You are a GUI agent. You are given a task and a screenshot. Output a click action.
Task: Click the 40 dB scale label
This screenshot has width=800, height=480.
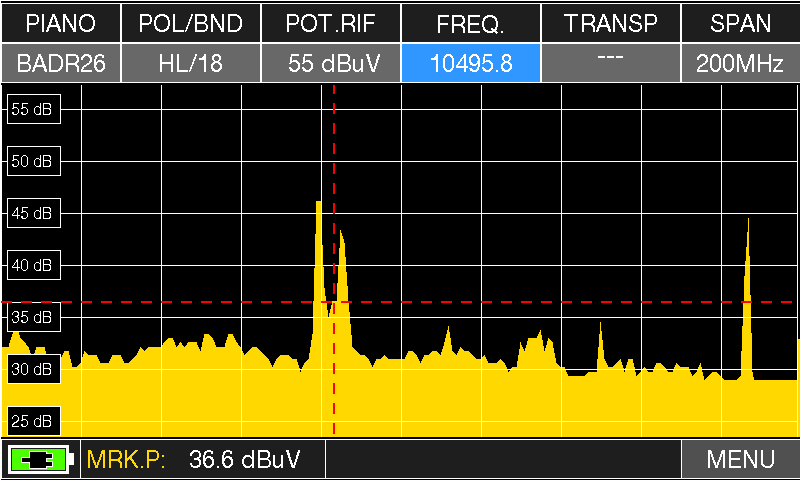point(34,265)
